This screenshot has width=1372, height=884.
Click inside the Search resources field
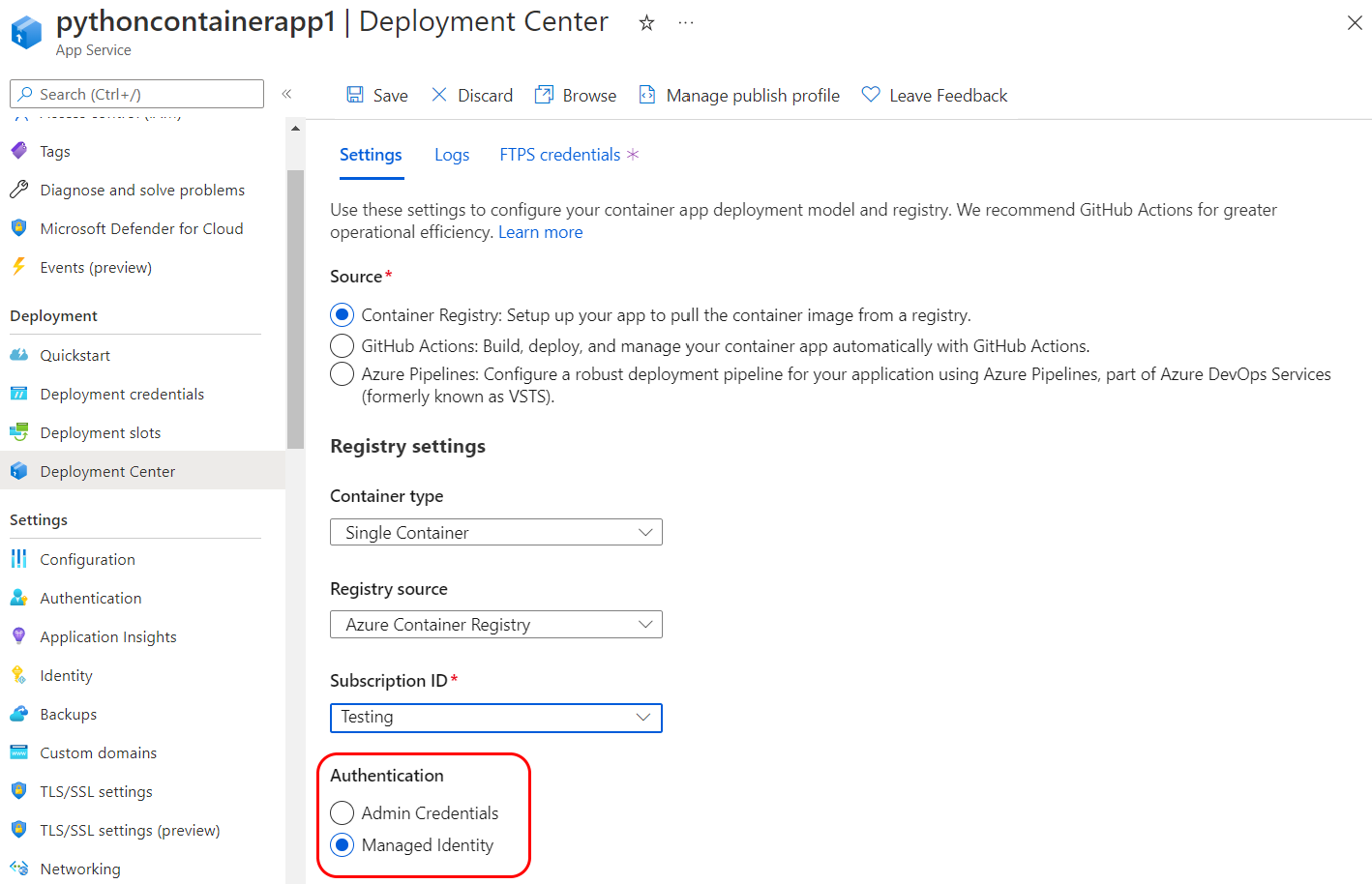coord(136,94)
